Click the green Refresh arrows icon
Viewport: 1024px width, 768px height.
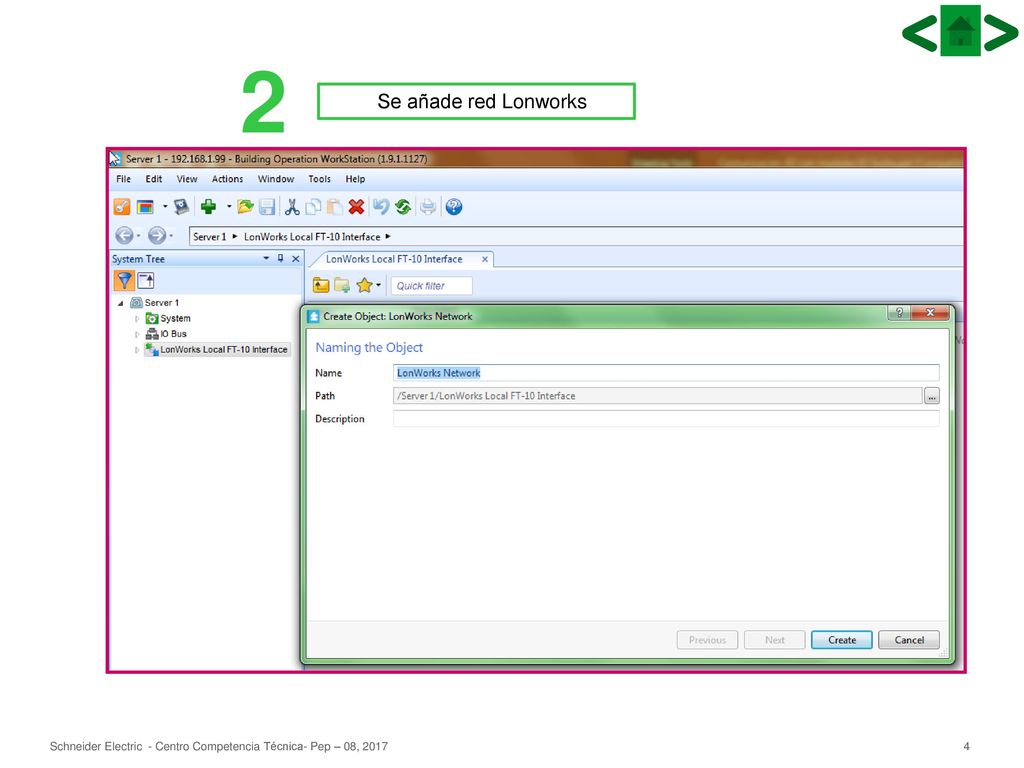403,207
